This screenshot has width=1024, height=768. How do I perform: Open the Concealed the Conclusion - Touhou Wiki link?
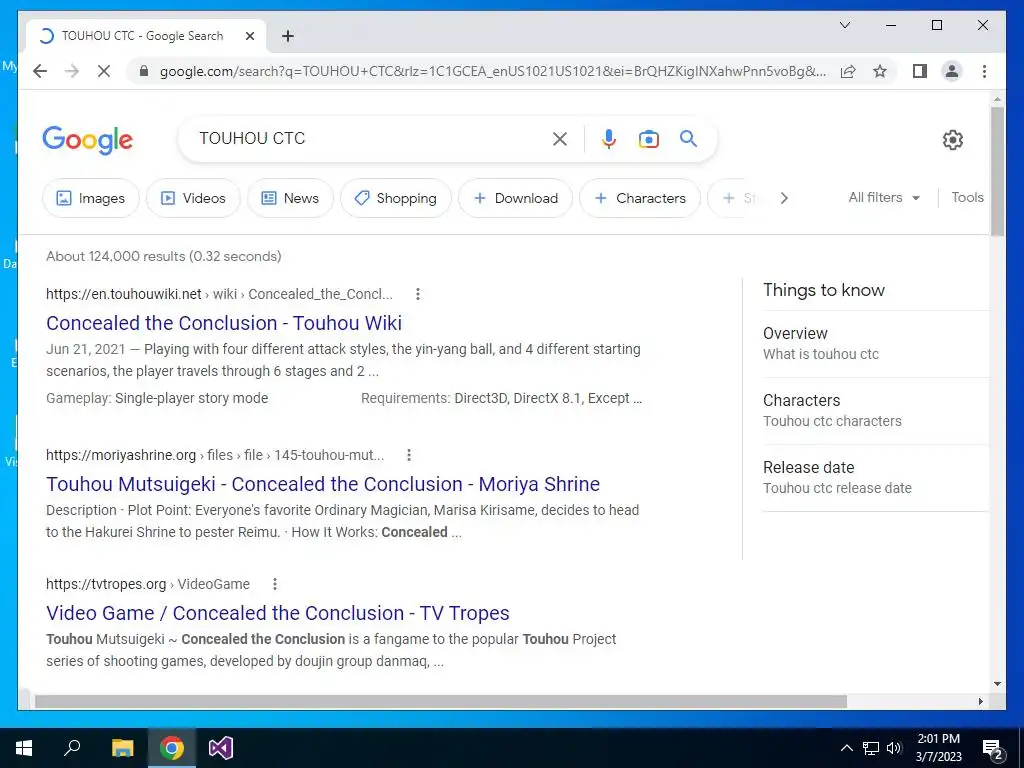(x=224, y=323)
